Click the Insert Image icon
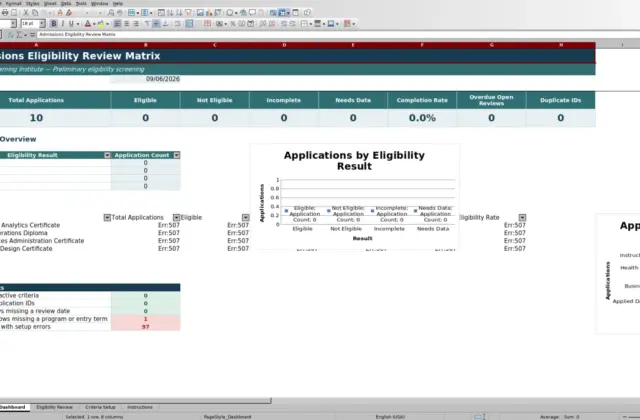The height and width of the screenshot is (420, 640). (200, 13)
